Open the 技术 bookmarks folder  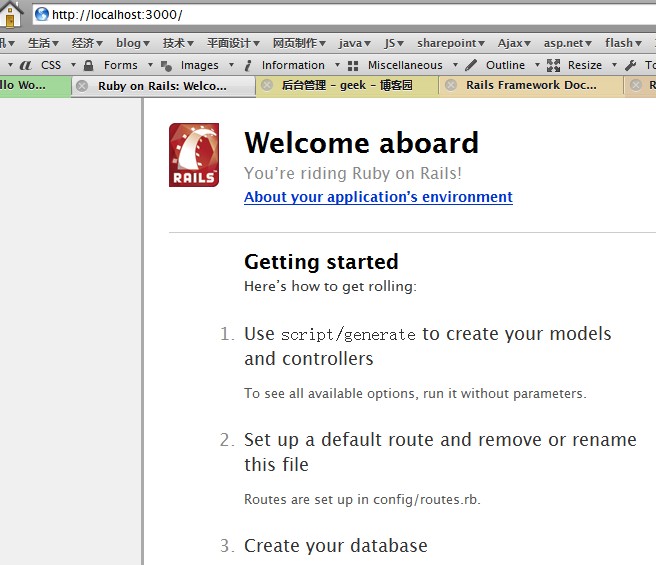pos(178,43)
